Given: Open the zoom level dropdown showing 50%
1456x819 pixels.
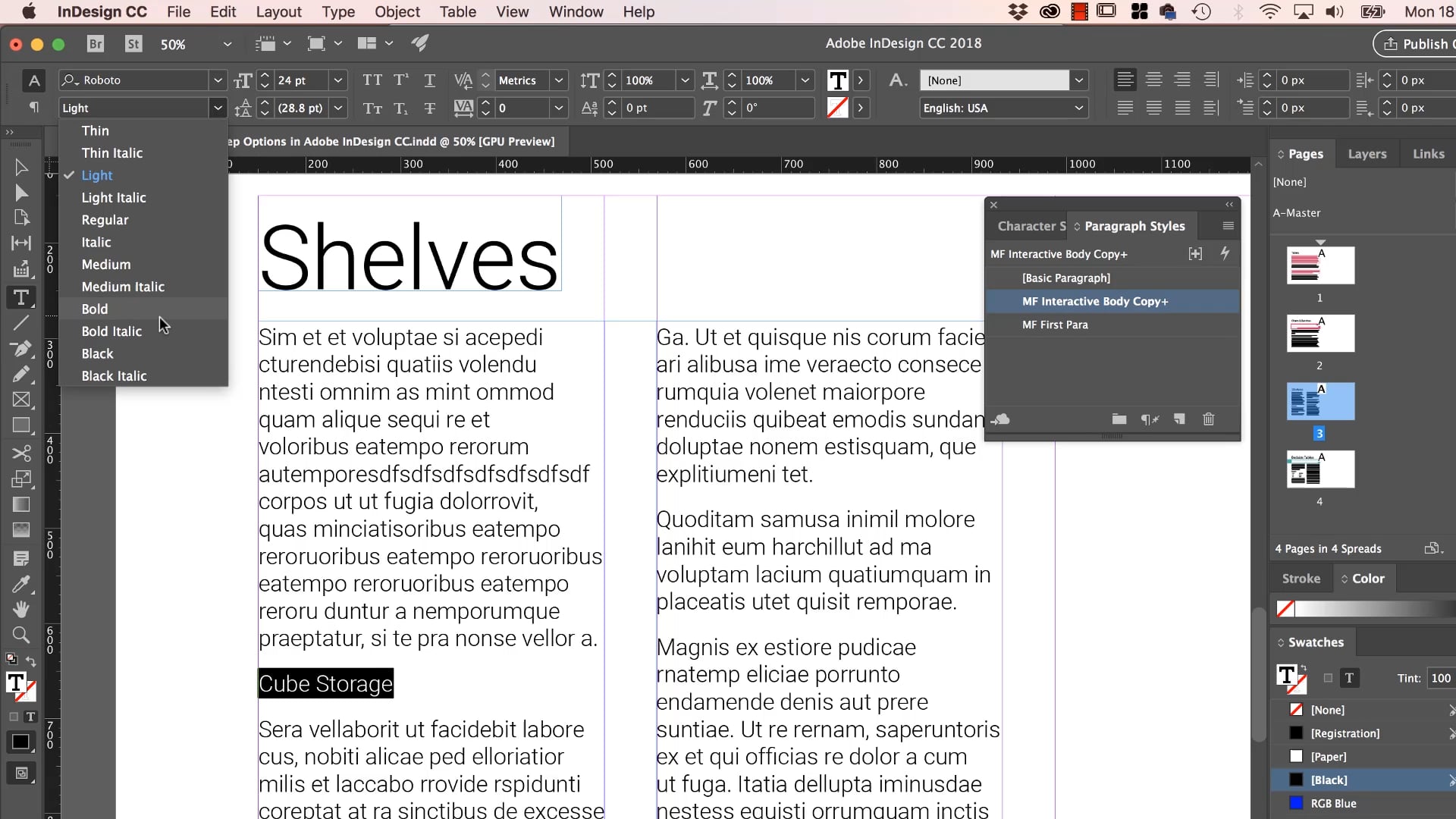Looking at the screenshot, I should [x=227, y=44].
